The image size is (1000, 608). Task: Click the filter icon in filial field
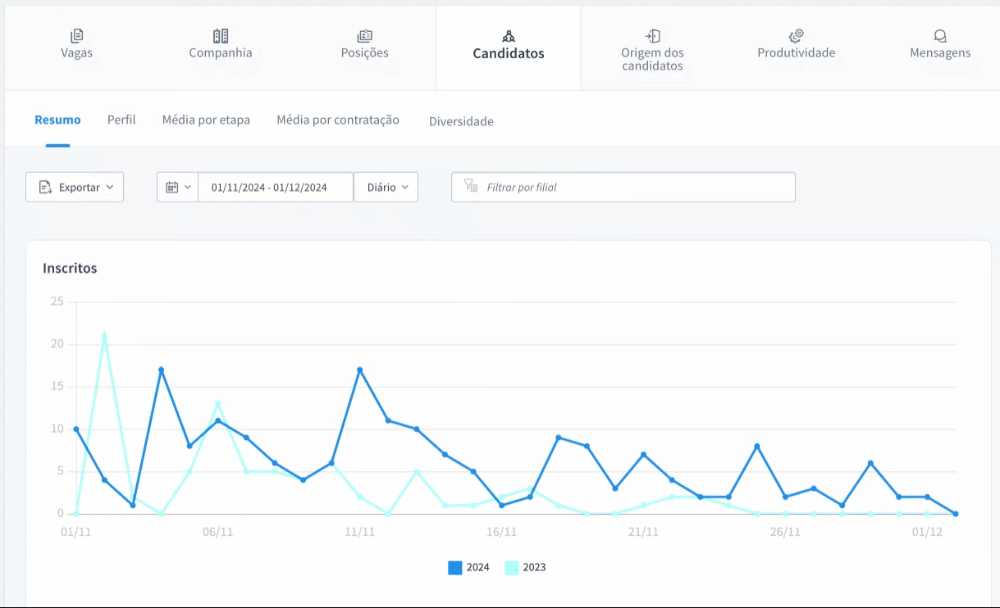coord(471,186)
